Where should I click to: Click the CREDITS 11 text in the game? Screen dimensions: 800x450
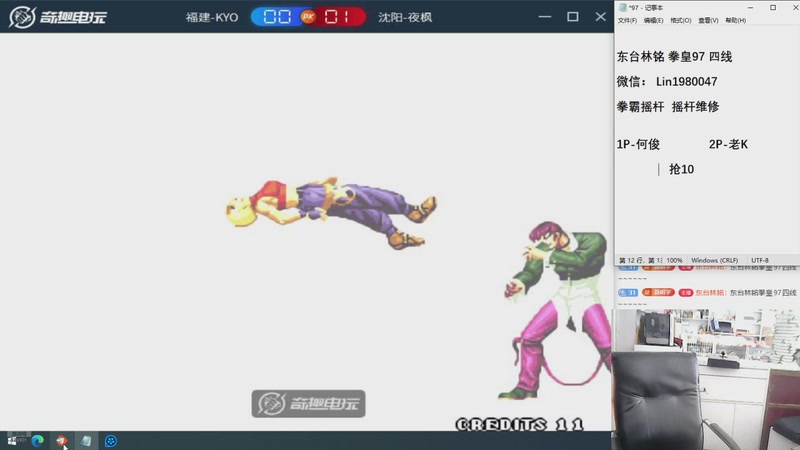click(x=519, y=424)
